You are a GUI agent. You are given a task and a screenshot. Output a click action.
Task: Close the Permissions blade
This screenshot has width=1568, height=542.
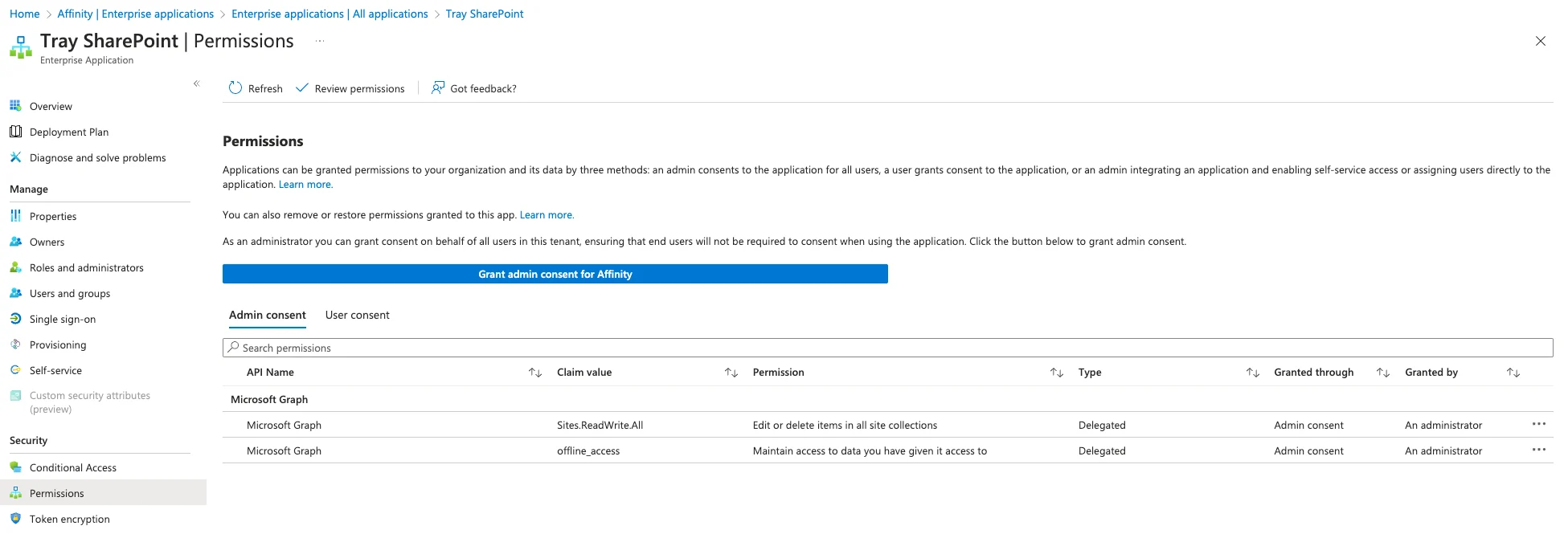1540,41
